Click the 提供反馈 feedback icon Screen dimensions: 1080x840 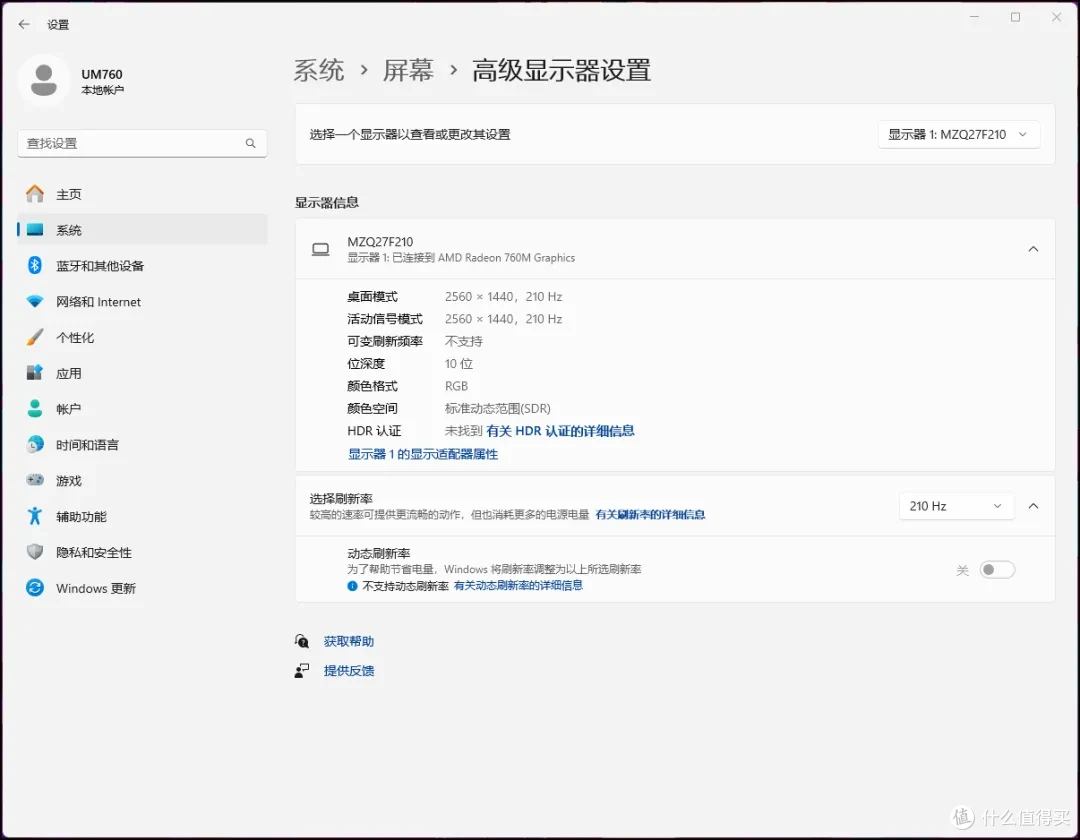click(x=302, y=671)
